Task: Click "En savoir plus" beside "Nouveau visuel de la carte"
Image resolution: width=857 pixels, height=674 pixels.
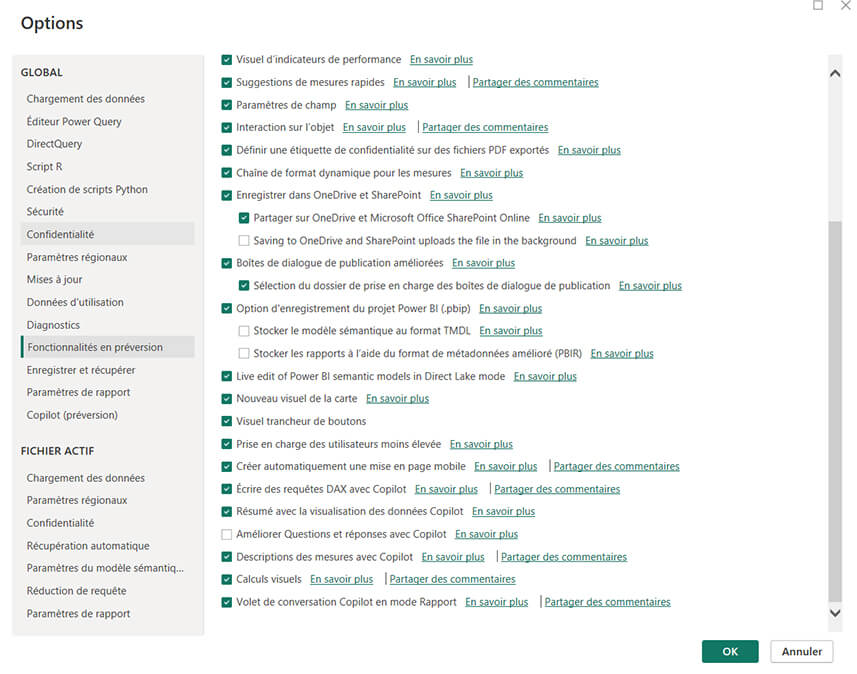Action: (x=396, y=398)
